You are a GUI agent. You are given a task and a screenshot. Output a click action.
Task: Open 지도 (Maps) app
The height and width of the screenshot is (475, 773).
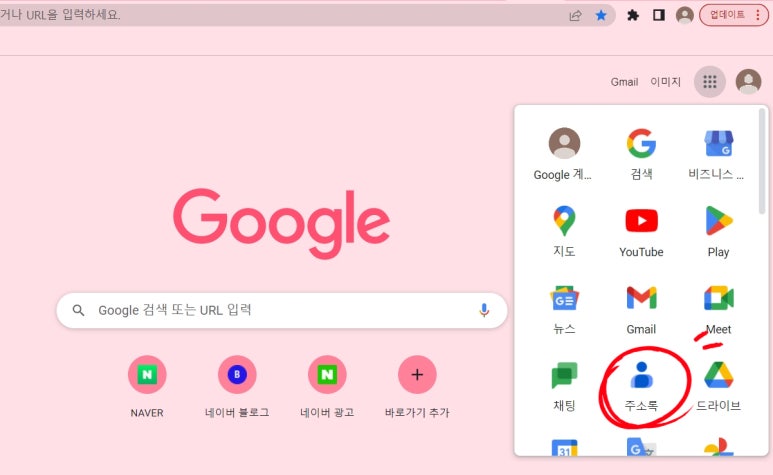point(564,231)
